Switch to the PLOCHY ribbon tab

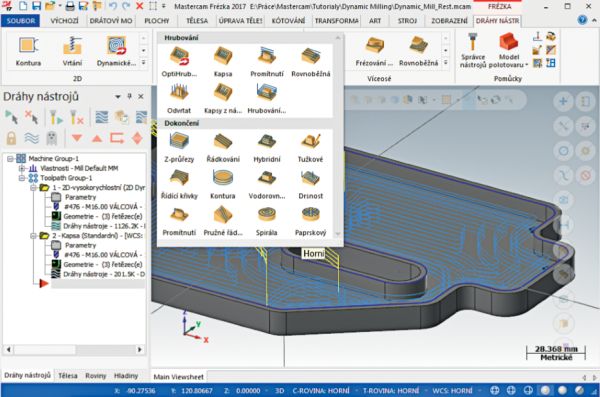coord(157,21)
